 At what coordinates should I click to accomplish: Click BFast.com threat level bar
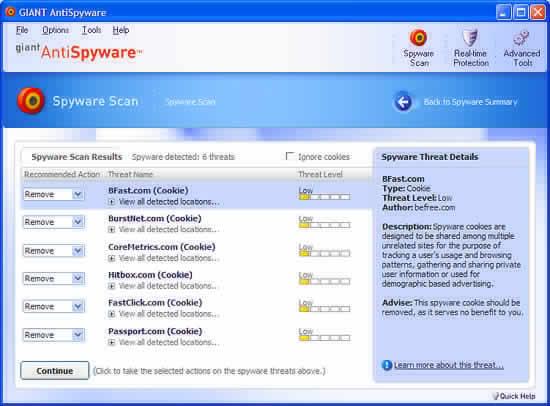[x=324, y=197]
